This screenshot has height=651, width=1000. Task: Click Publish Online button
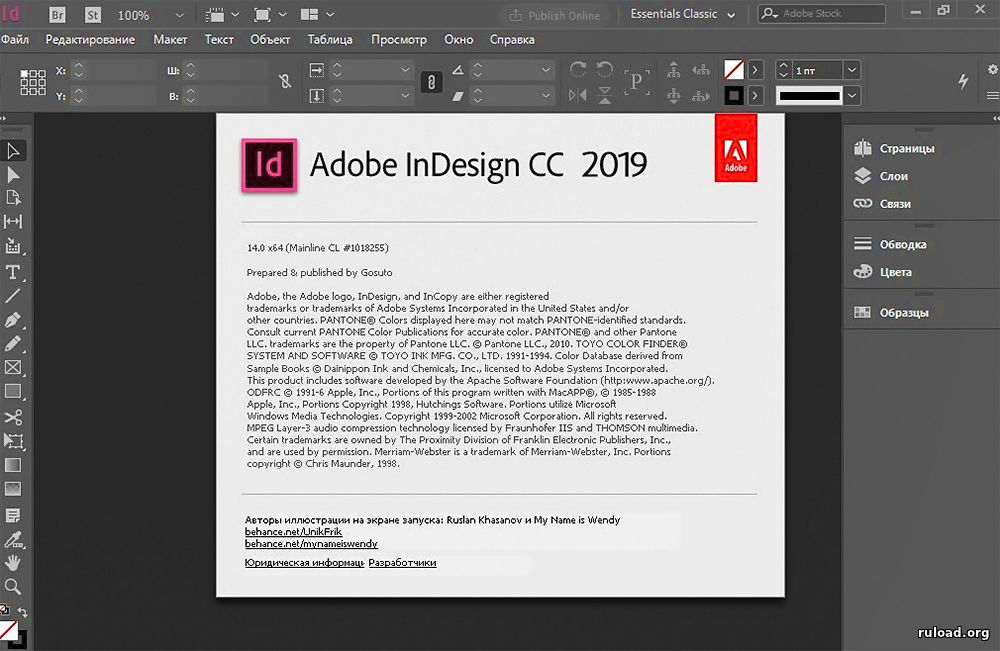[555, 15]
